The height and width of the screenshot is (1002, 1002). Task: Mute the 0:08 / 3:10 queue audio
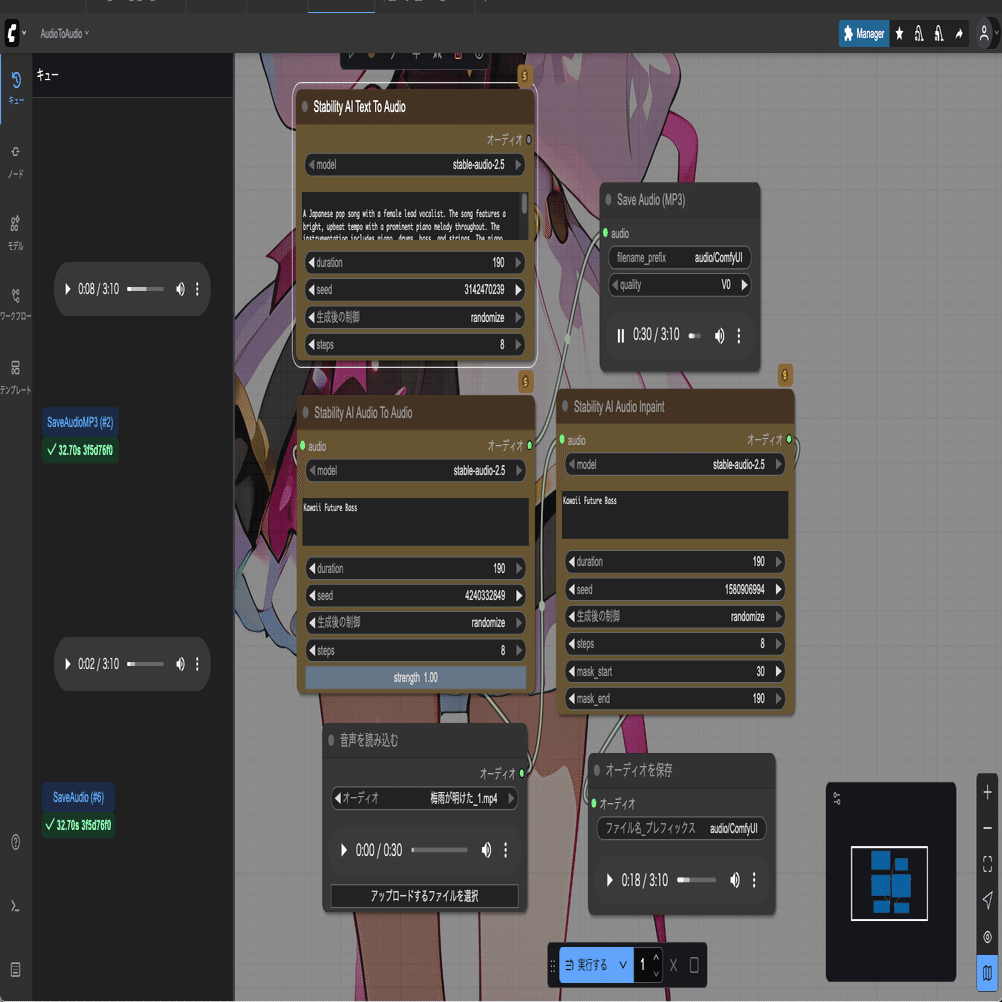tap(180, 289)
